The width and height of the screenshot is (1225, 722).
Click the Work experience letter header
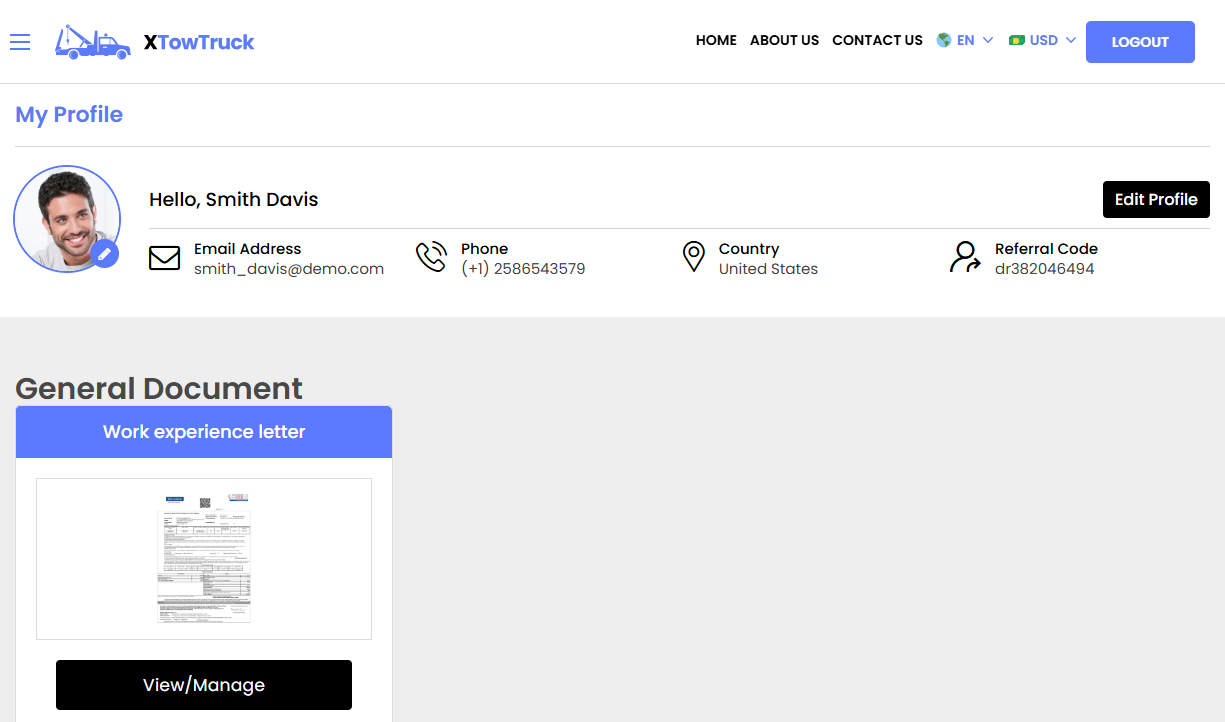point(203,431)
